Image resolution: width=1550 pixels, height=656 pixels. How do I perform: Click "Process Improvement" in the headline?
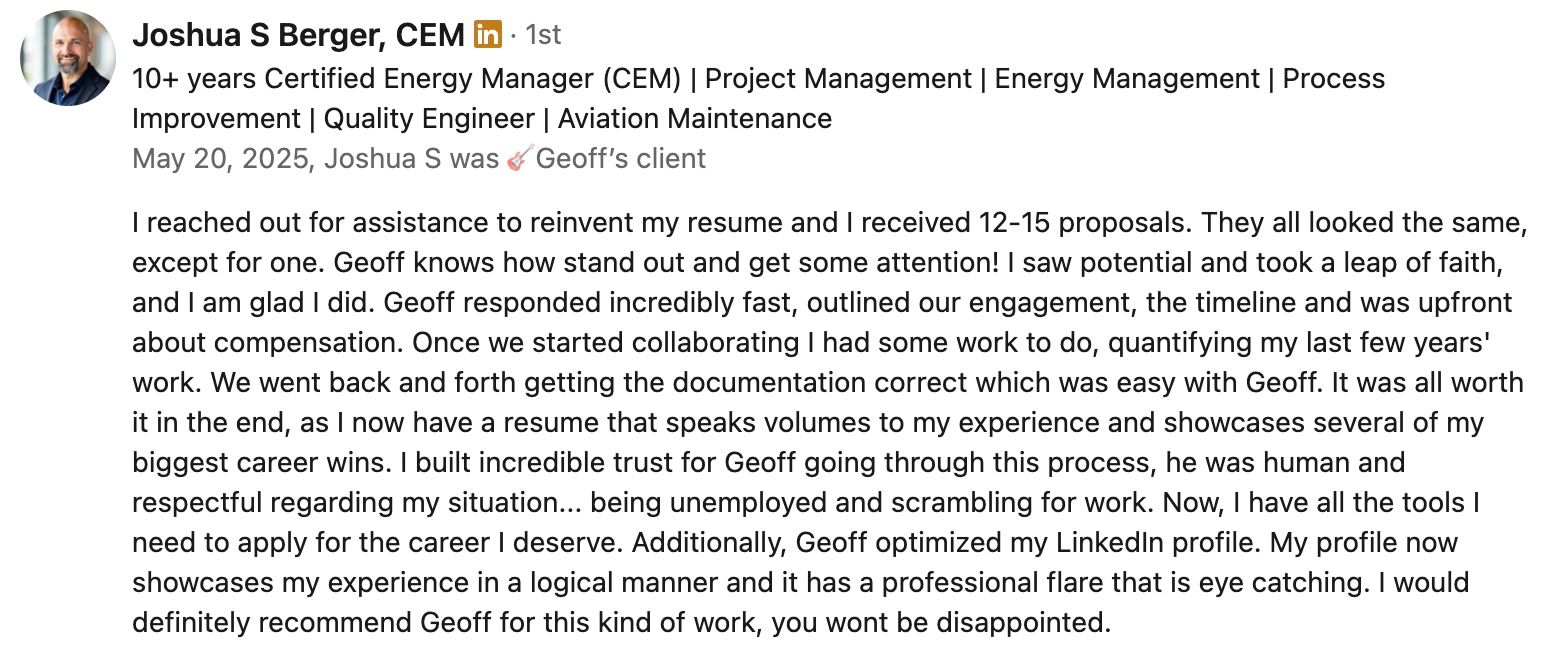tap(1333, 79)
